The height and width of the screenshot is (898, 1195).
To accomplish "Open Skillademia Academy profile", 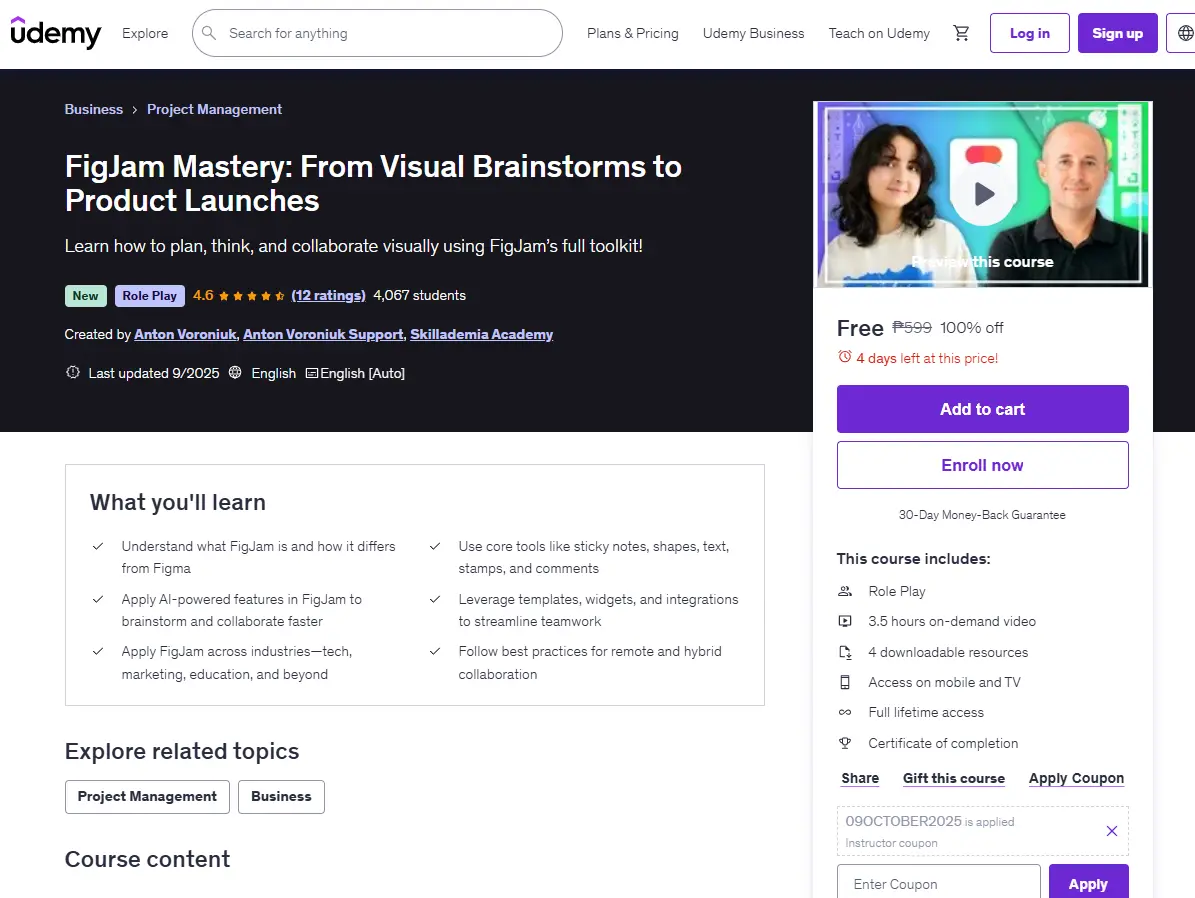I will coord(482,334).
